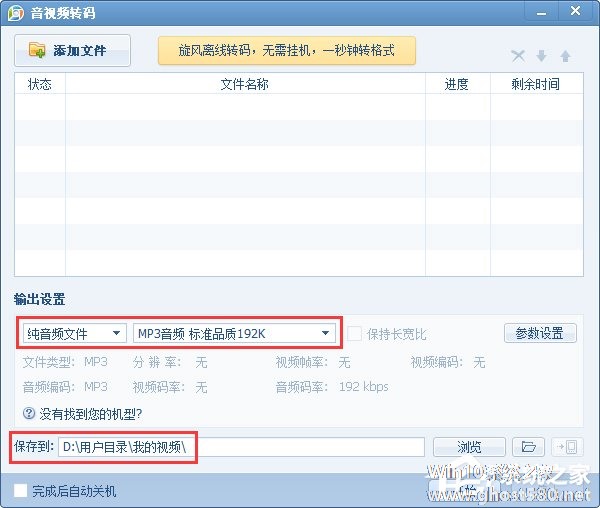Toggle the 保持长宽比 checkbox
600x508 pixels.
click(354, 334)
